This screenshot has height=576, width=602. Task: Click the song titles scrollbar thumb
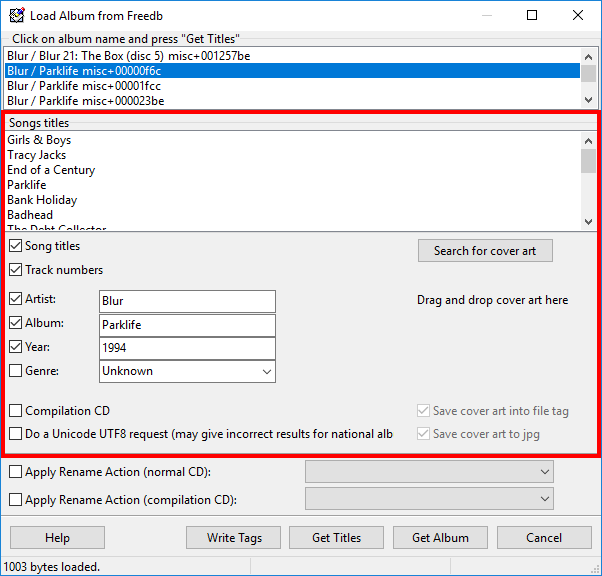click(588, 161)
